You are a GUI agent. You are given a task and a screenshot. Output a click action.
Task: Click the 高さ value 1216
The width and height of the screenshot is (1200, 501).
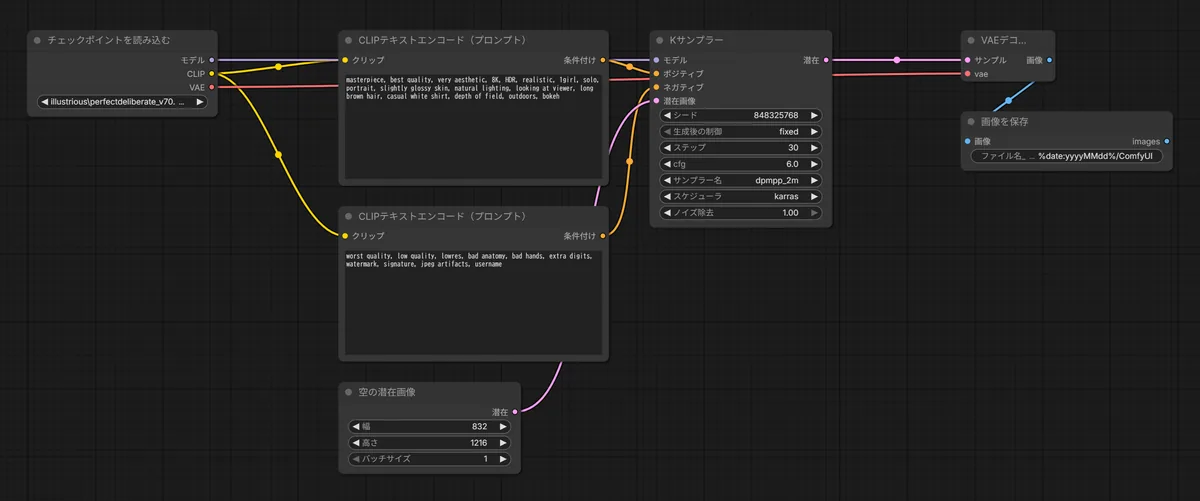(478, 442)
